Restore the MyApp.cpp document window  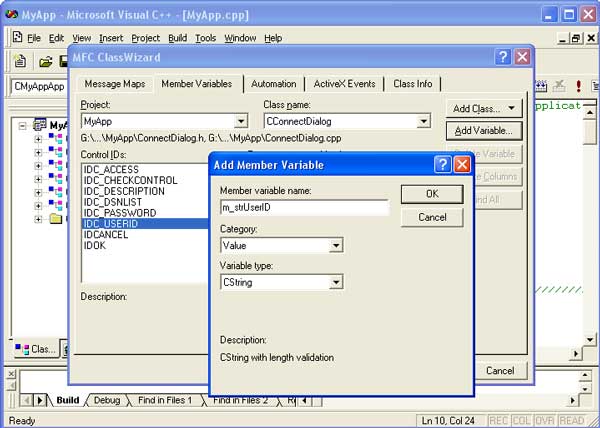pyautogui.click(x=576, y=38)
